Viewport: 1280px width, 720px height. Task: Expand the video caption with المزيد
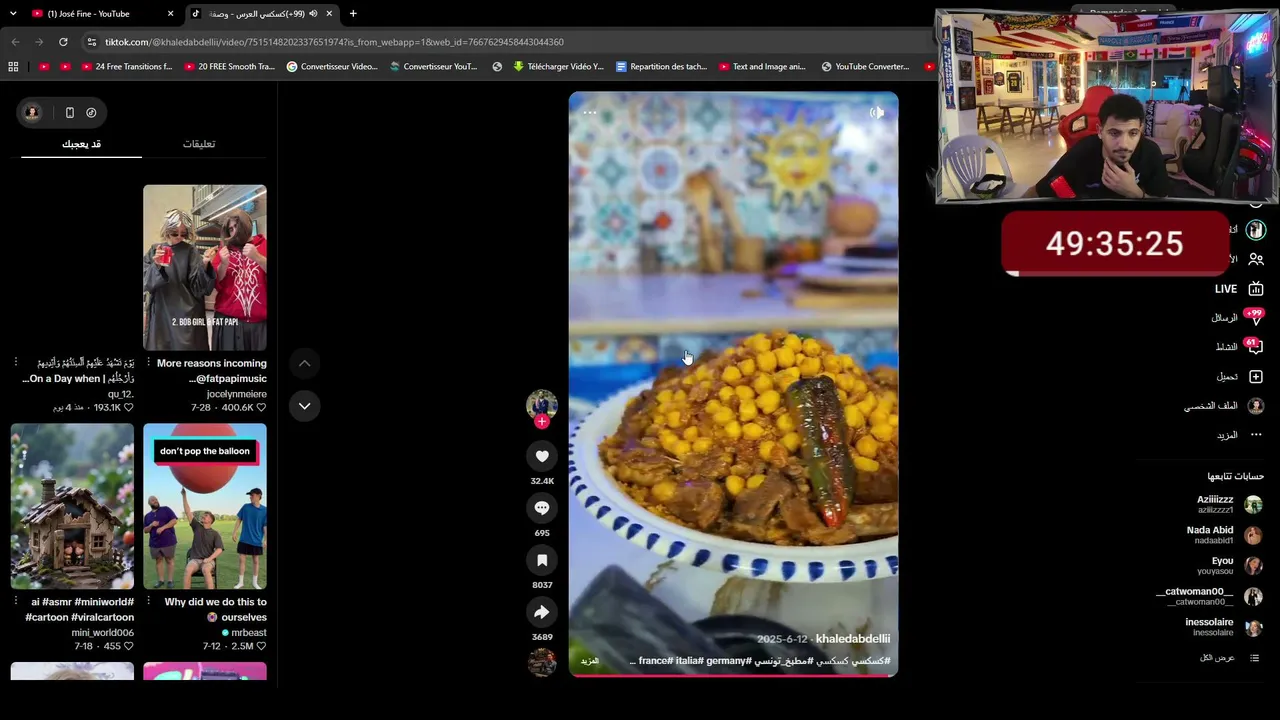click(x=590, y=661)
